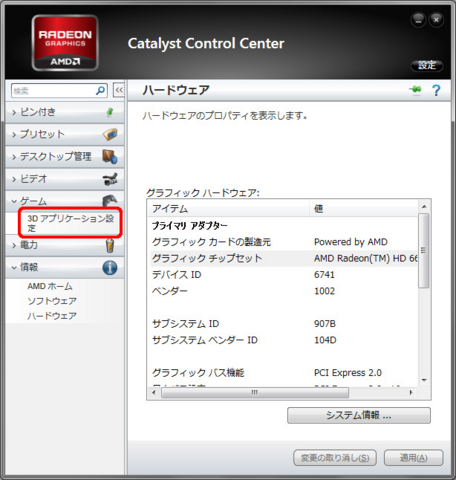
Task: Click the vertical scrollbar up arrow
Action: coord(424,207)
